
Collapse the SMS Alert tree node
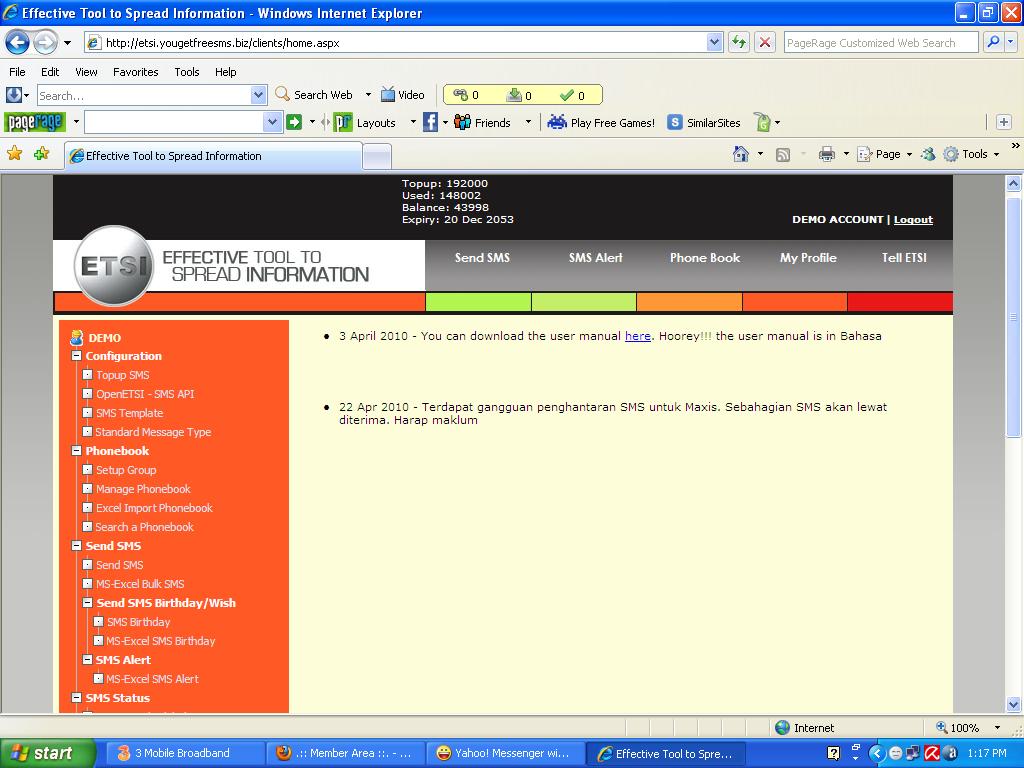[x=88, y=660]
